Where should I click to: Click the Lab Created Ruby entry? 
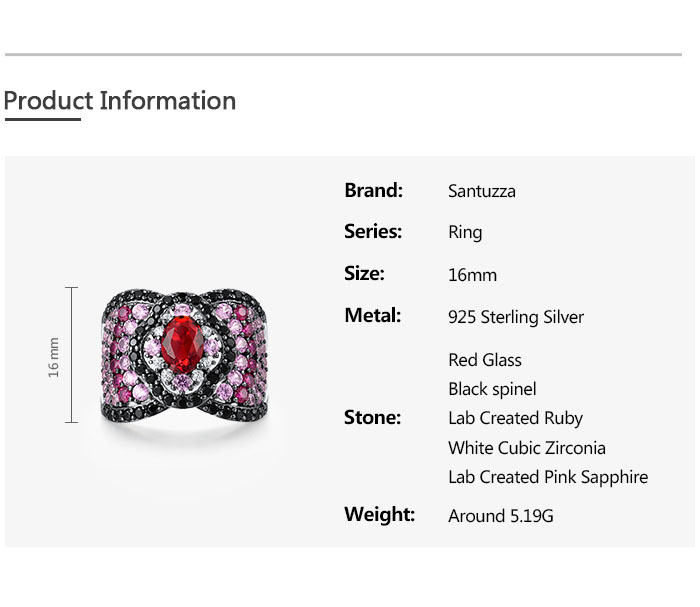tap(515, 418)
